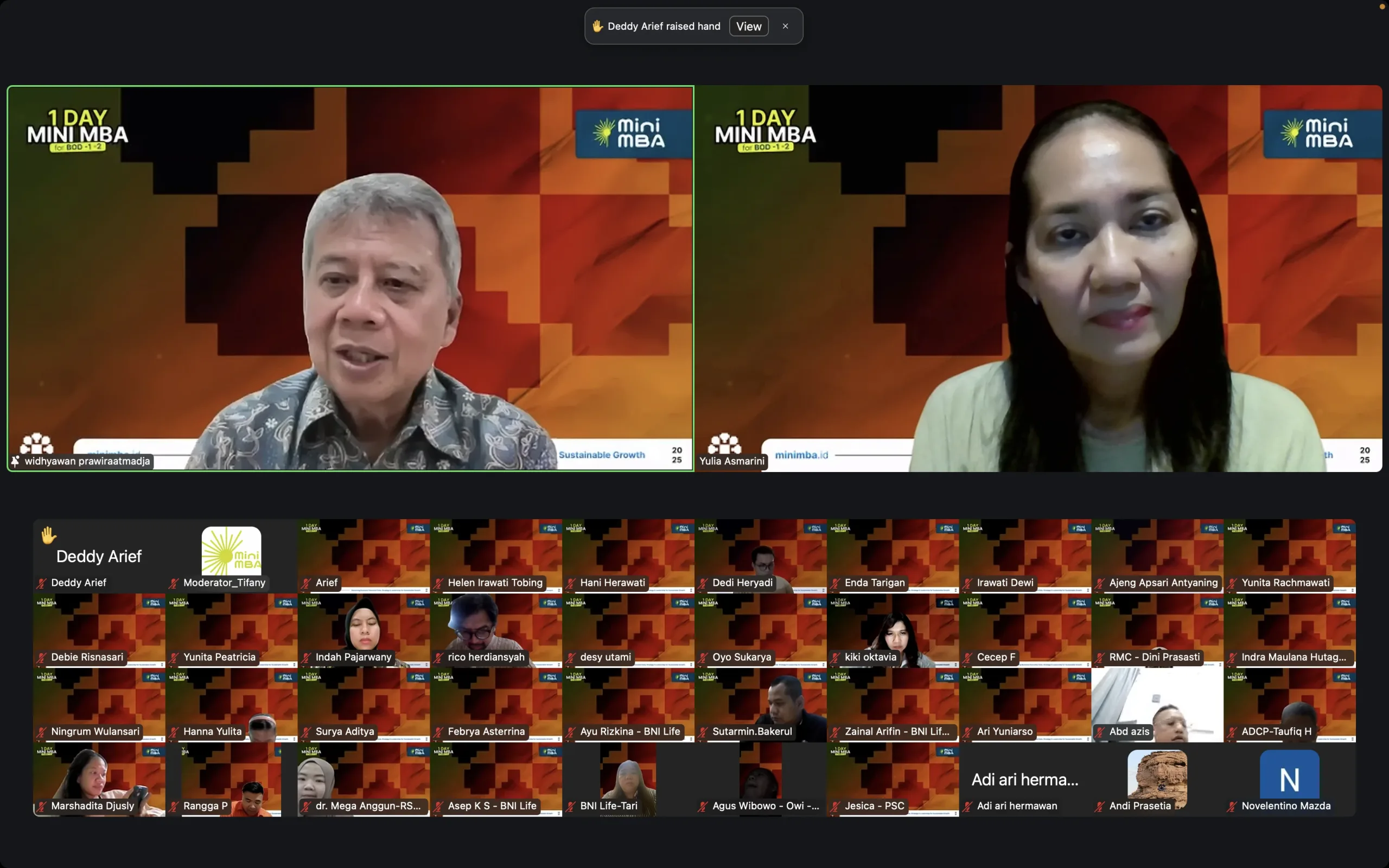
Task: Select Marshadita Djusly's video thumbnail
Action: pyautogui.click(x=99, y=775)
